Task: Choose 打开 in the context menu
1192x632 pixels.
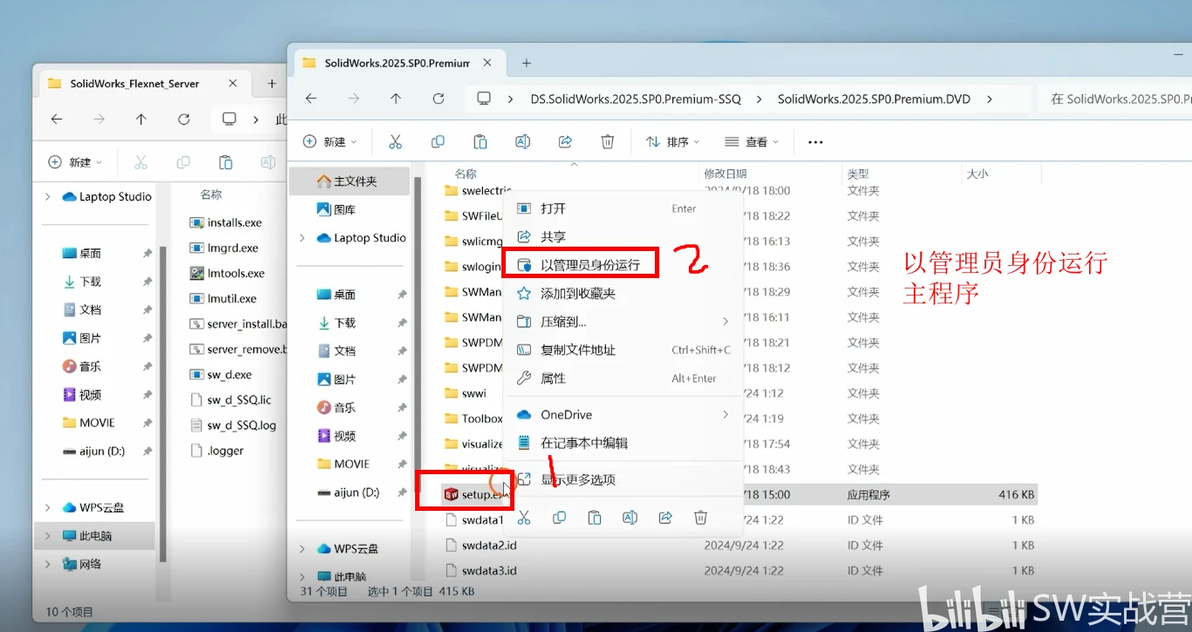Action: pyautogui.click(x=622, y=208)
